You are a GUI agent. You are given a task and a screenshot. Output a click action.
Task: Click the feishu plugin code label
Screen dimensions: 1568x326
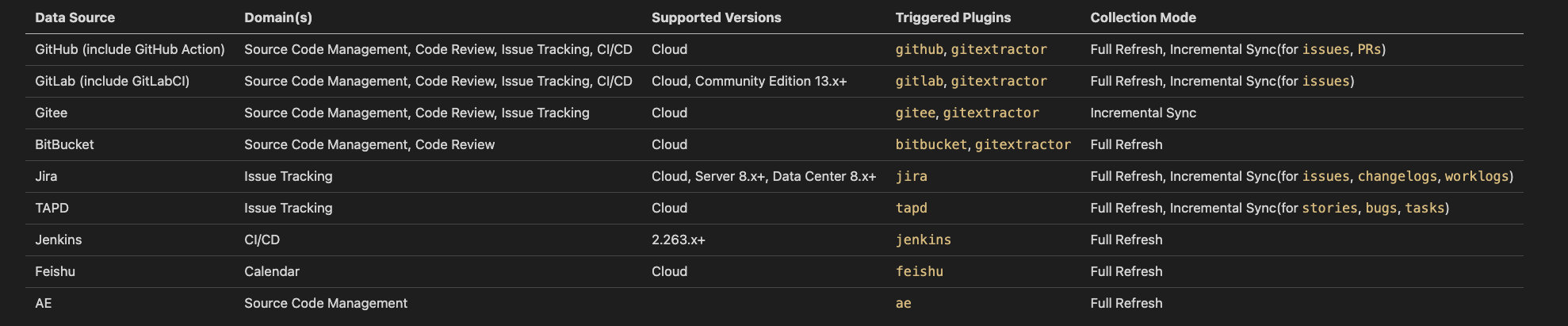[x=919, y=271]
